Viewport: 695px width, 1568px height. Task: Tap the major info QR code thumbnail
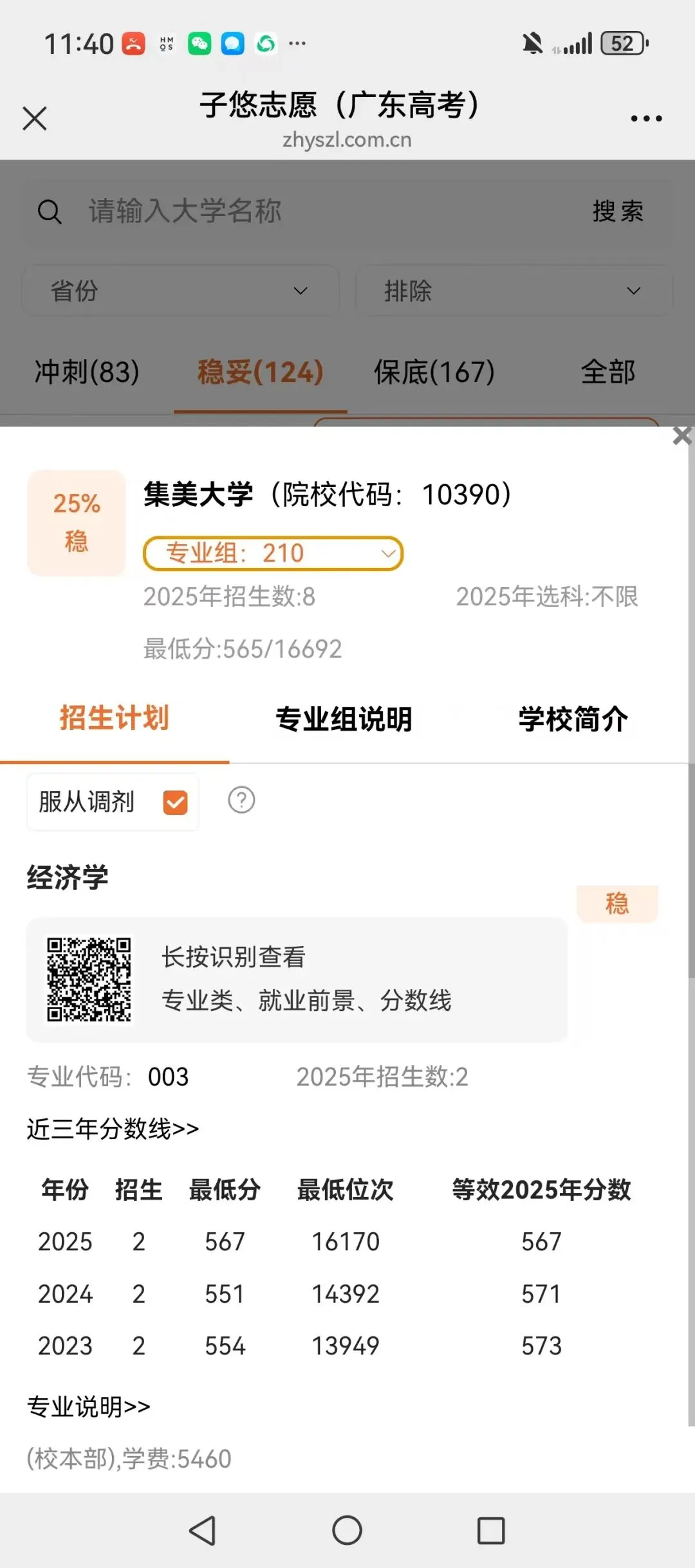click(89, 980)
